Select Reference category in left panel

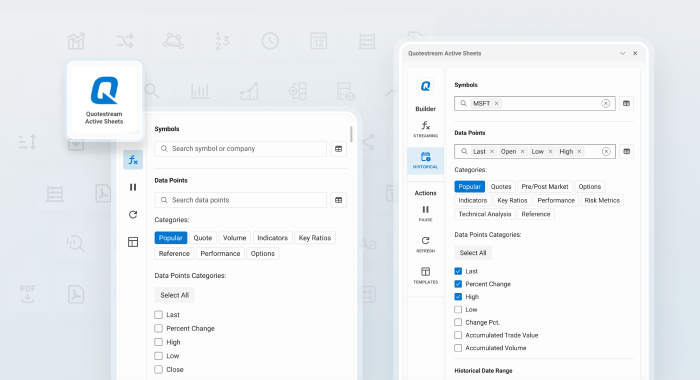click(174, 254)
